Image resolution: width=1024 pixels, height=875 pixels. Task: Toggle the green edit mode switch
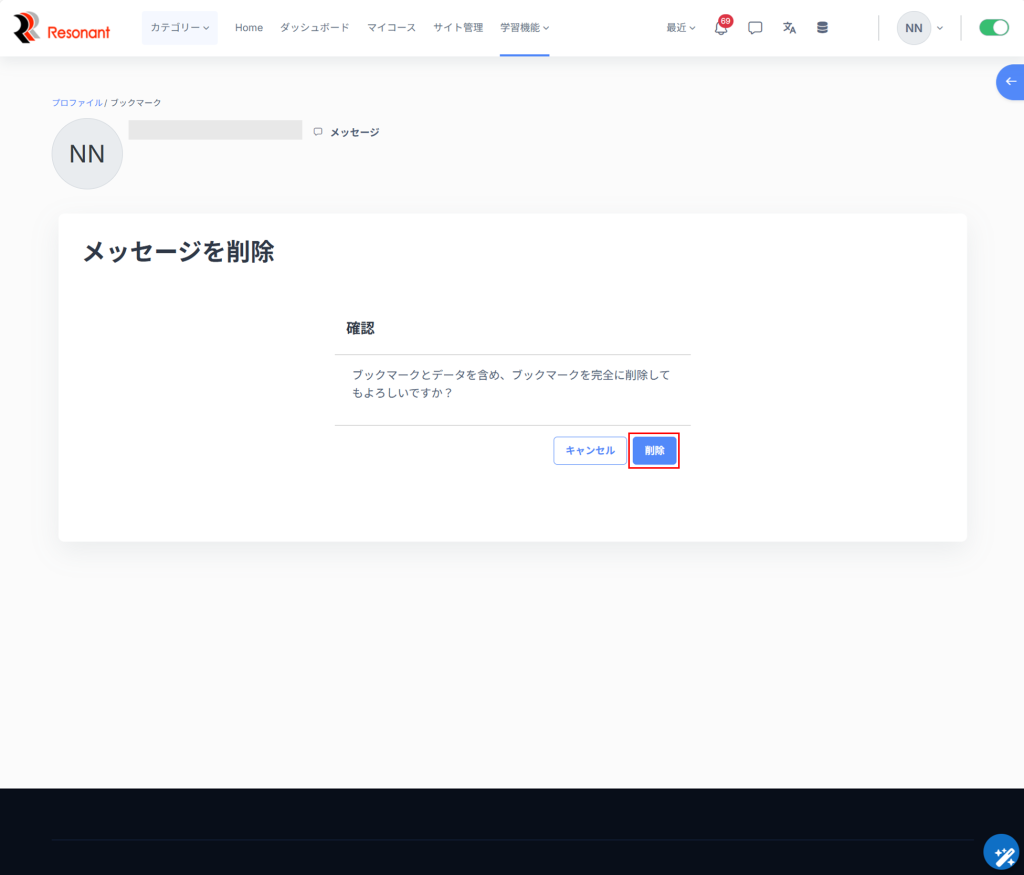click(x=993, y=28)
